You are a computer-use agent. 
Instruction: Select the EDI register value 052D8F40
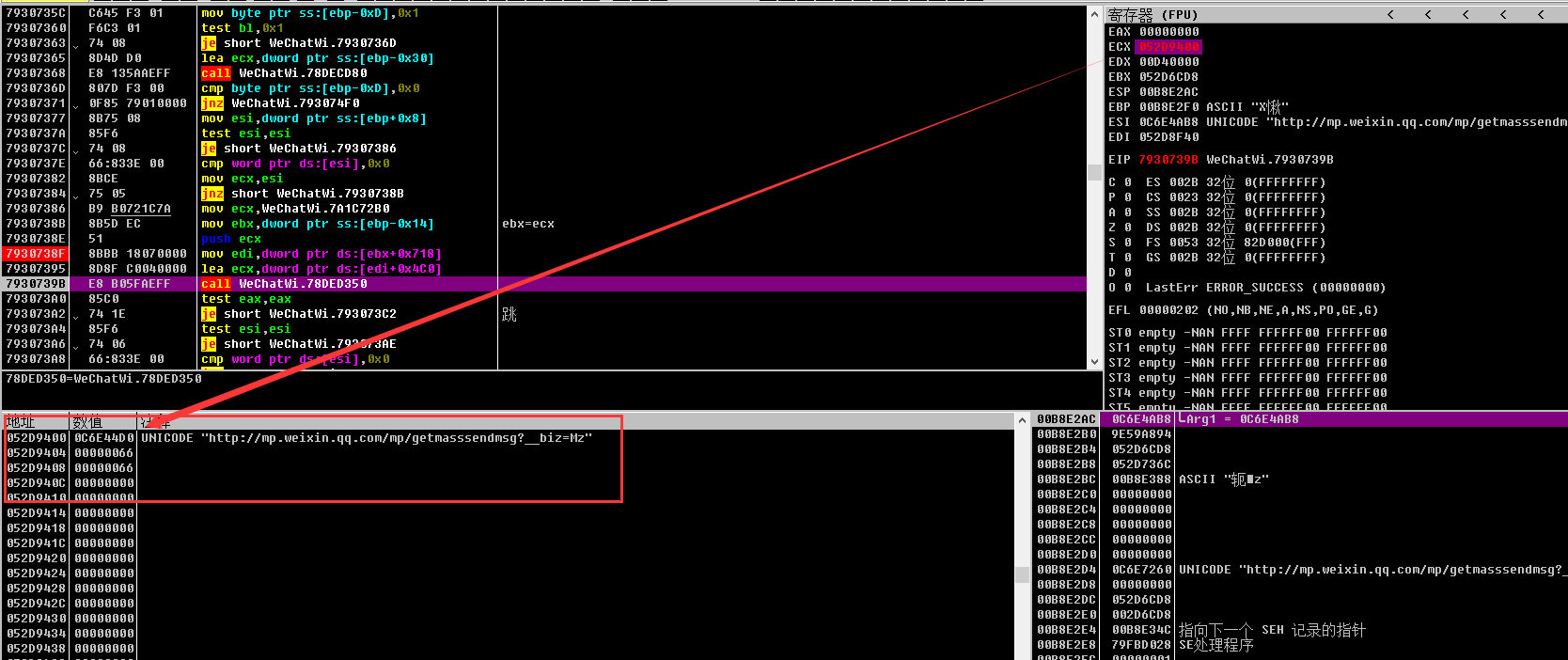click(x=1169, y=137)
